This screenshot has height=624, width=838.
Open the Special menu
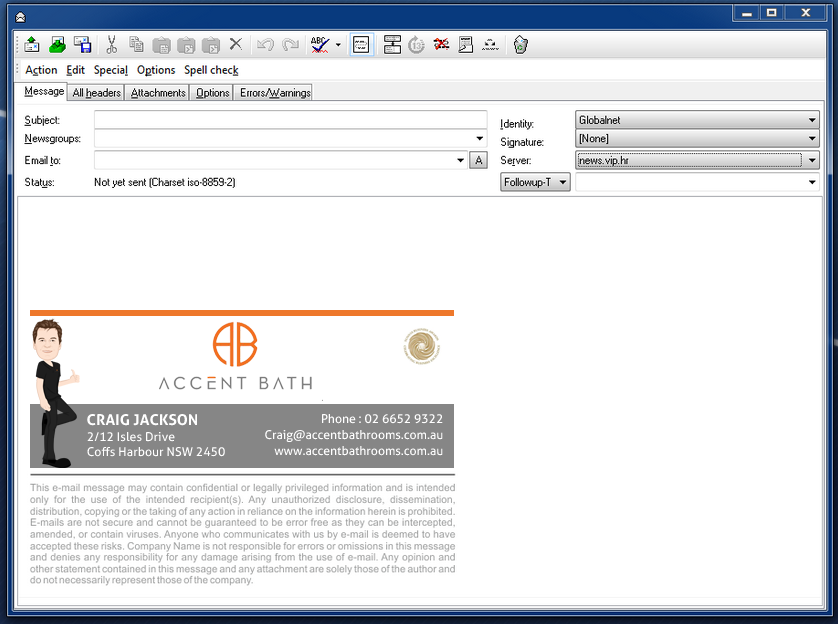111,70
